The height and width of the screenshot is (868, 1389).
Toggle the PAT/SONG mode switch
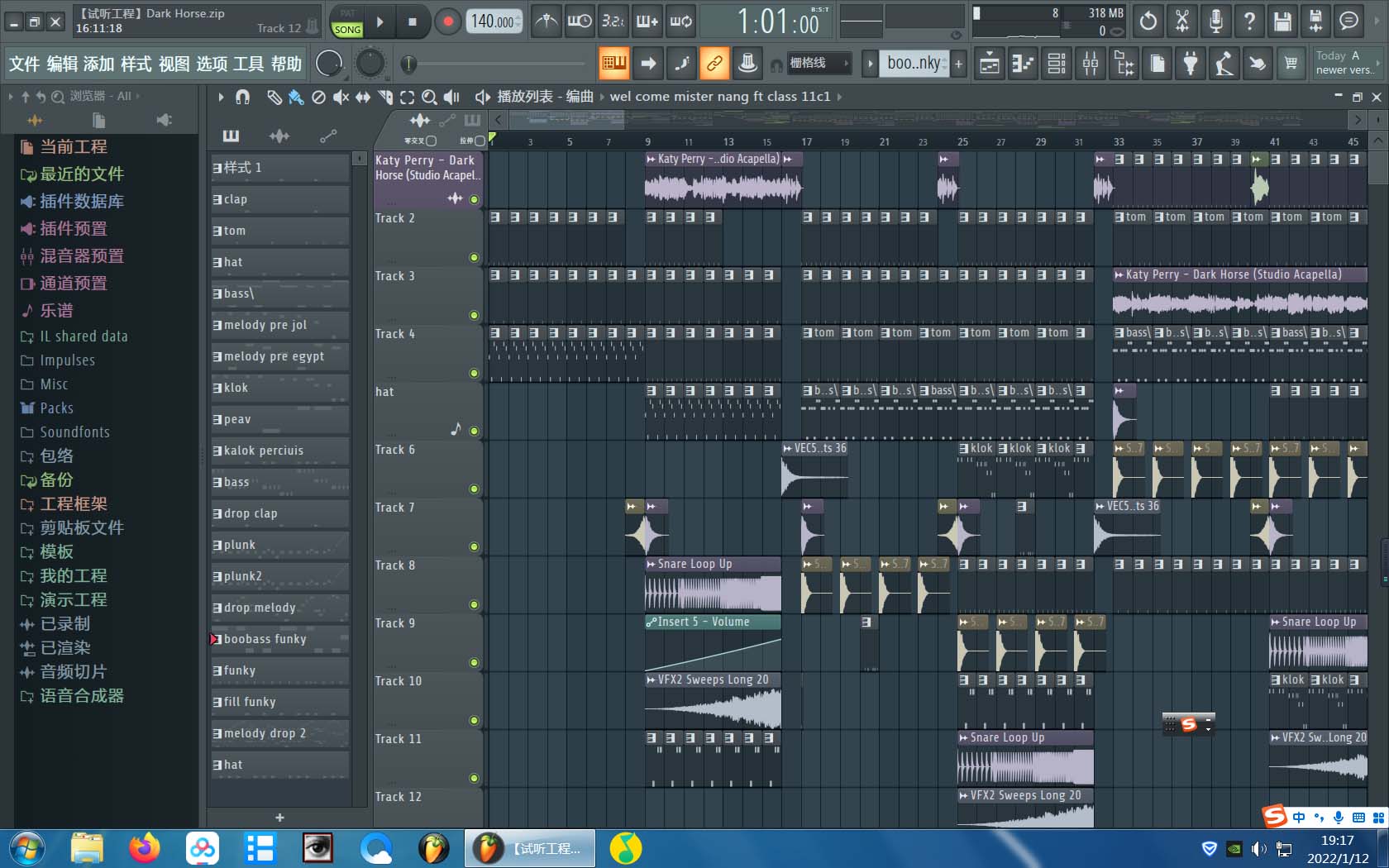(347, 22)
